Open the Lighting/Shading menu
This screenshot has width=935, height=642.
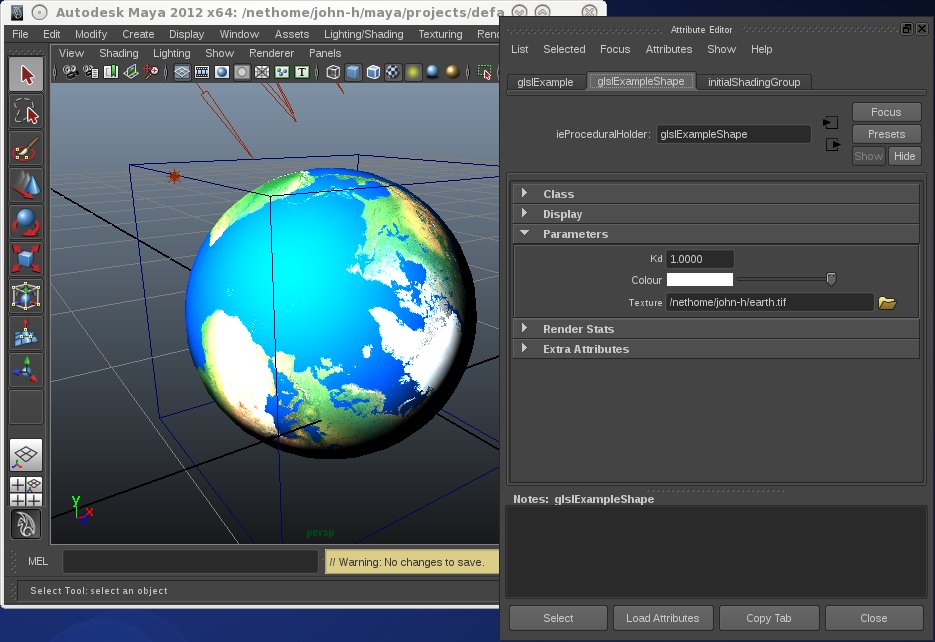364,34
